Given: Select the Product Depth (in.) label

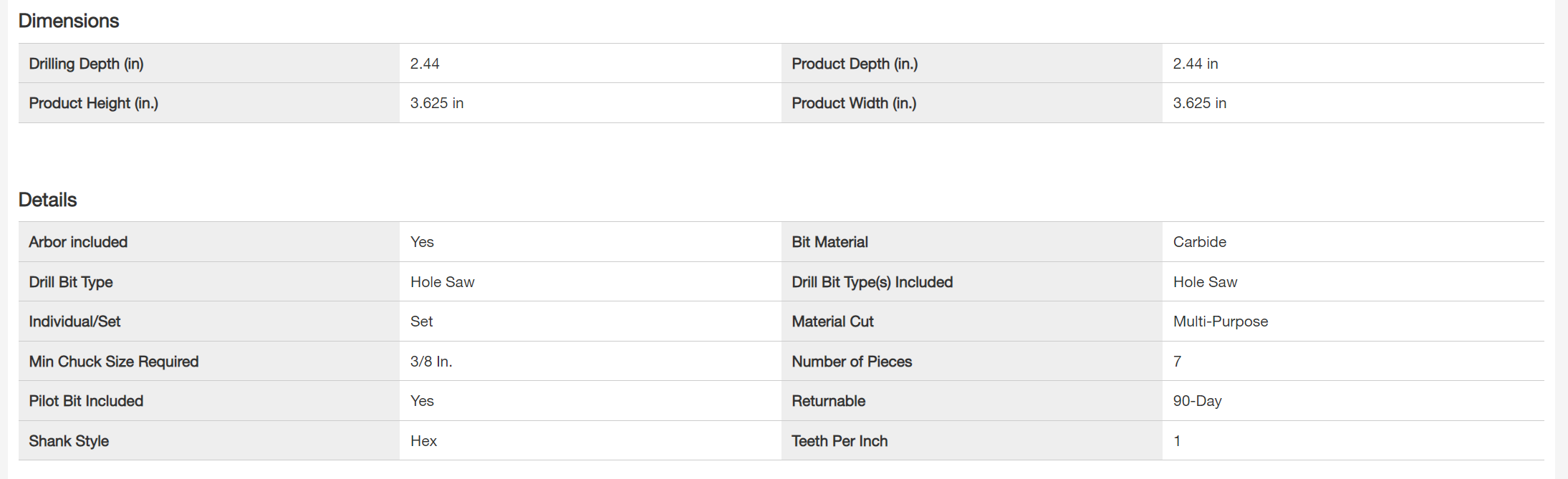Looking at the screenshot, I should [855, 64].
